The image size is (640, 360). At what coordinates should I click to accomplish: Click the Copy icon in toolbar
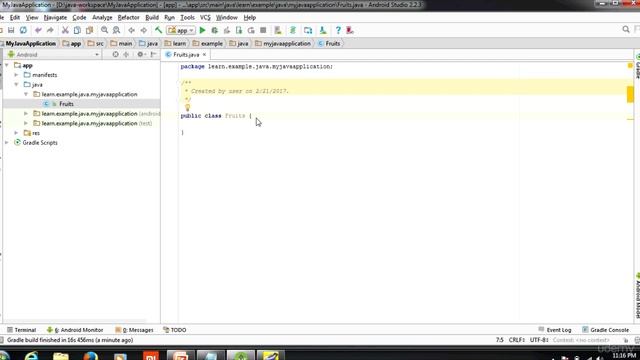(x=77, y=30)
